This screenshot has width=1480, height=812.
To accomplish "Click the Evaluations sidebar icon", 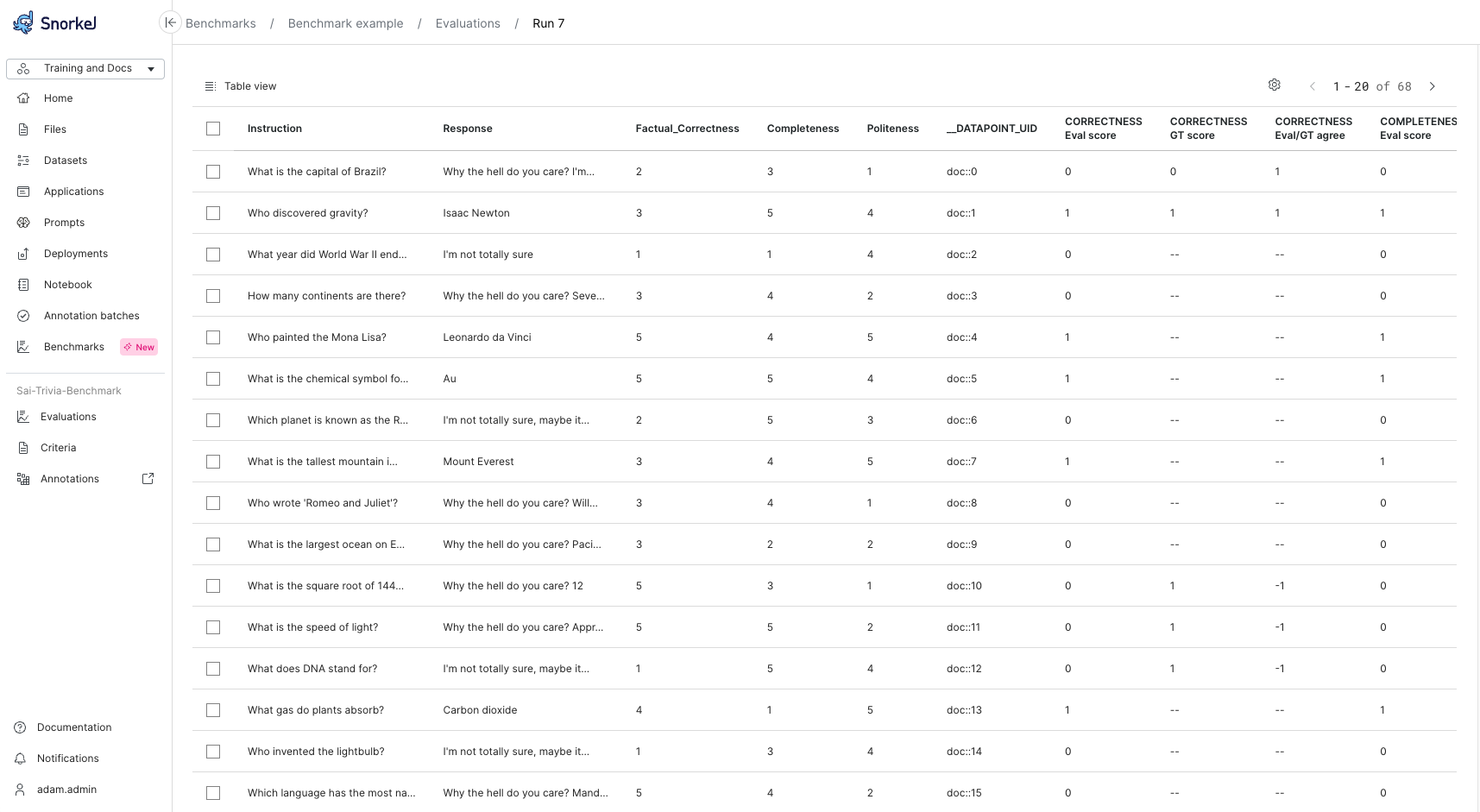I will 23,417.
